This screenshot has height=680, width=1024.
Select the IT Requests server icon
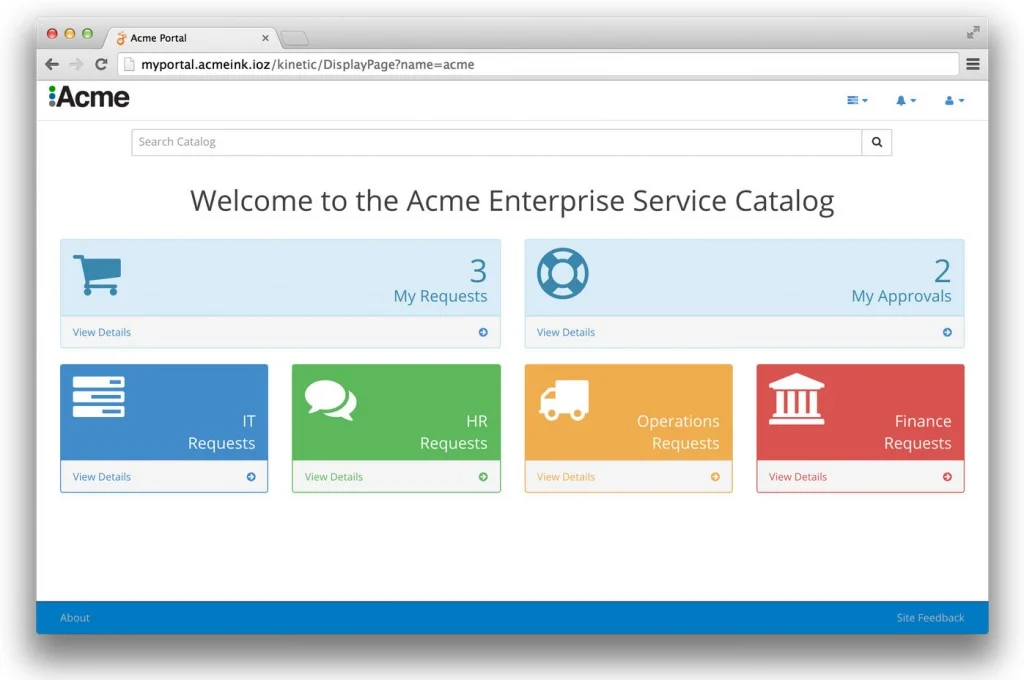99,397
